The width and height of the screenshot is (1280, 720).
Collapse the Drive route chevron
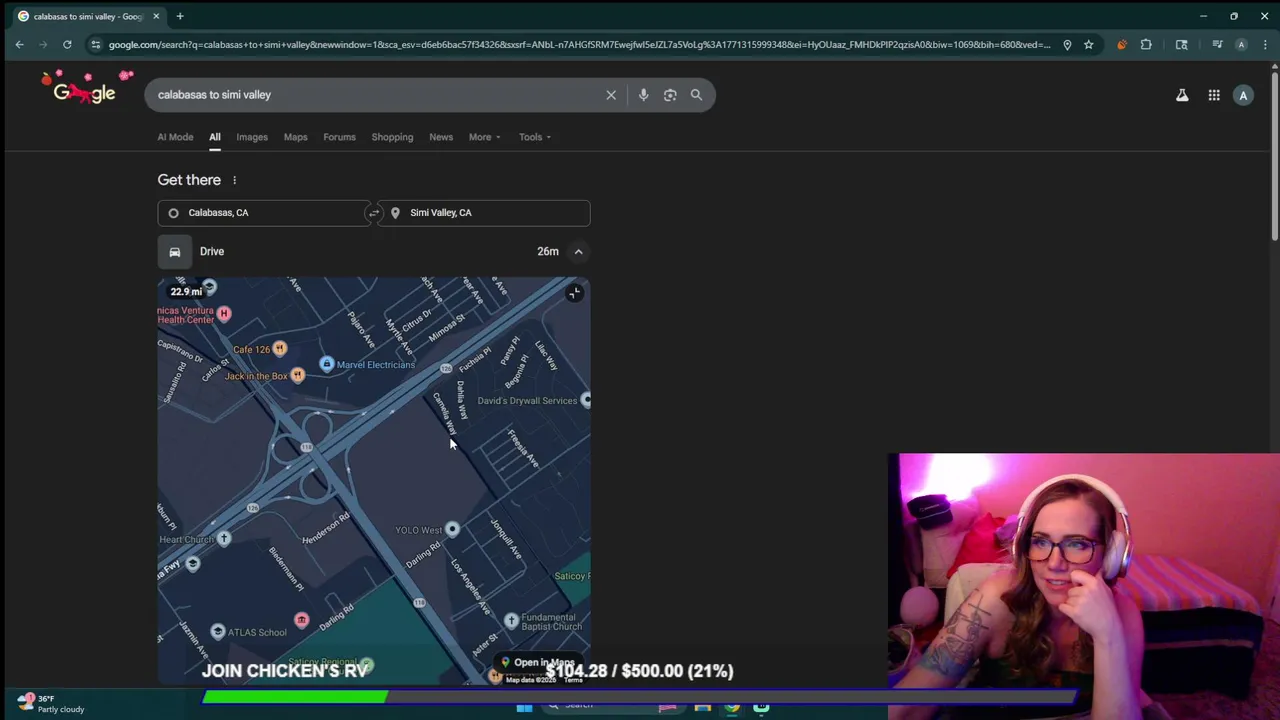(578, 252)
